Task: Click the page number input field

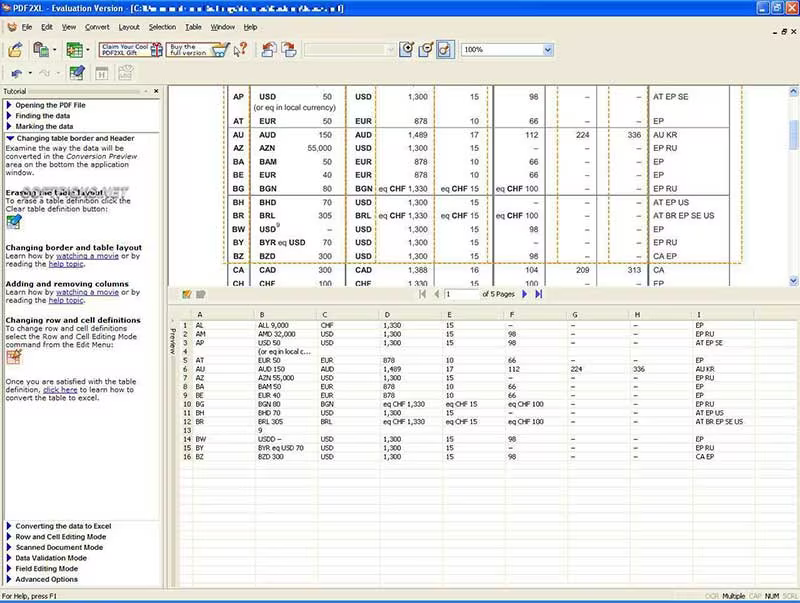Action: point(461,294)
